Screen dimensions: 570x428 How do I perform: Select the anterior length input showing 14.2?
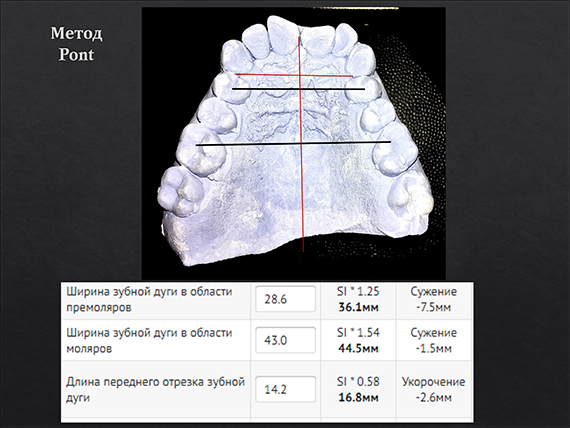(285, 389)
